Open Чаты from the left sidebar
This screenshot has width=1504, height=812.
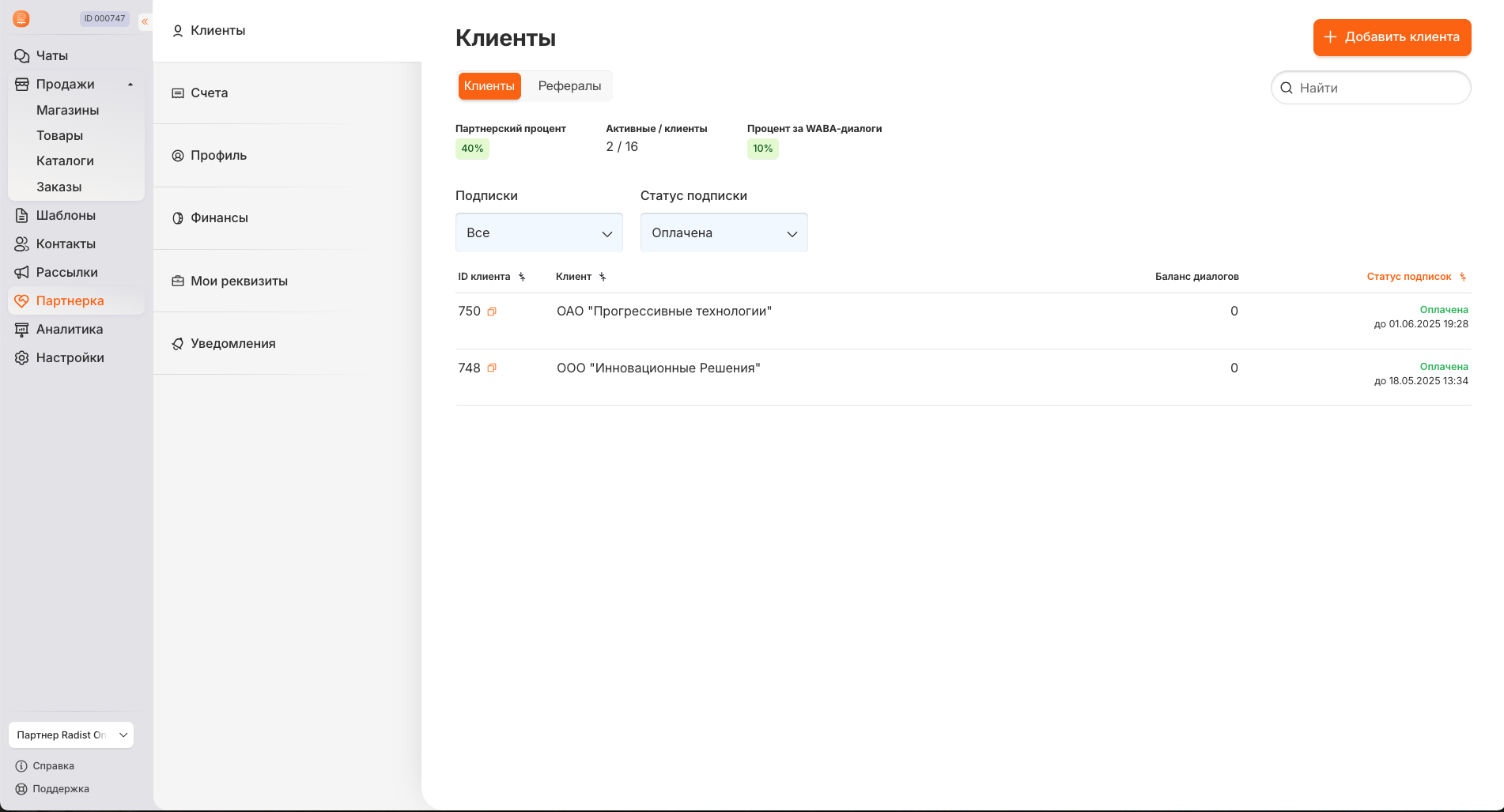52,56
